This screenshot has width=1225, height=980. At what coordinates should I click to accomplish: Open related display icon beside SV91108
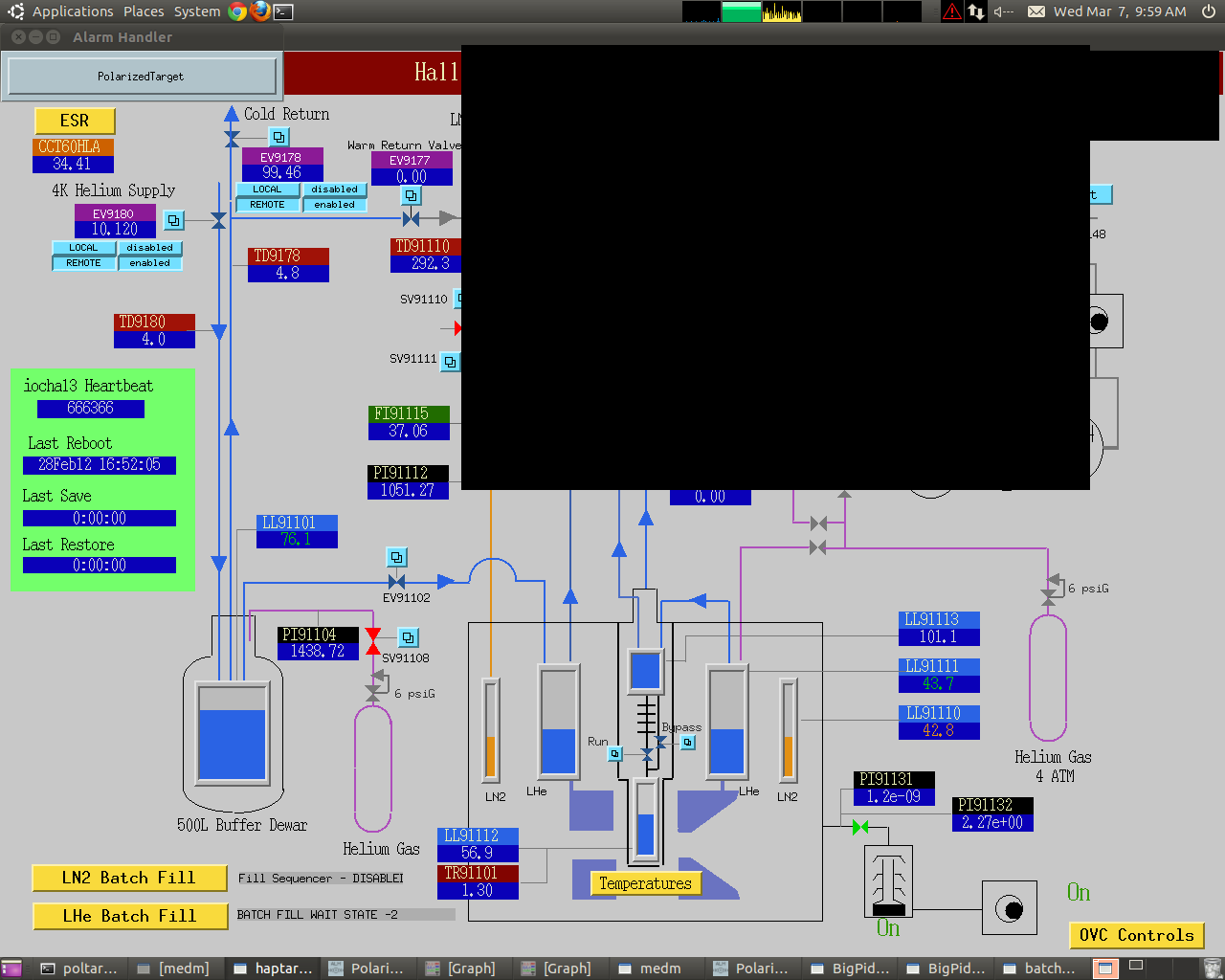408,637
